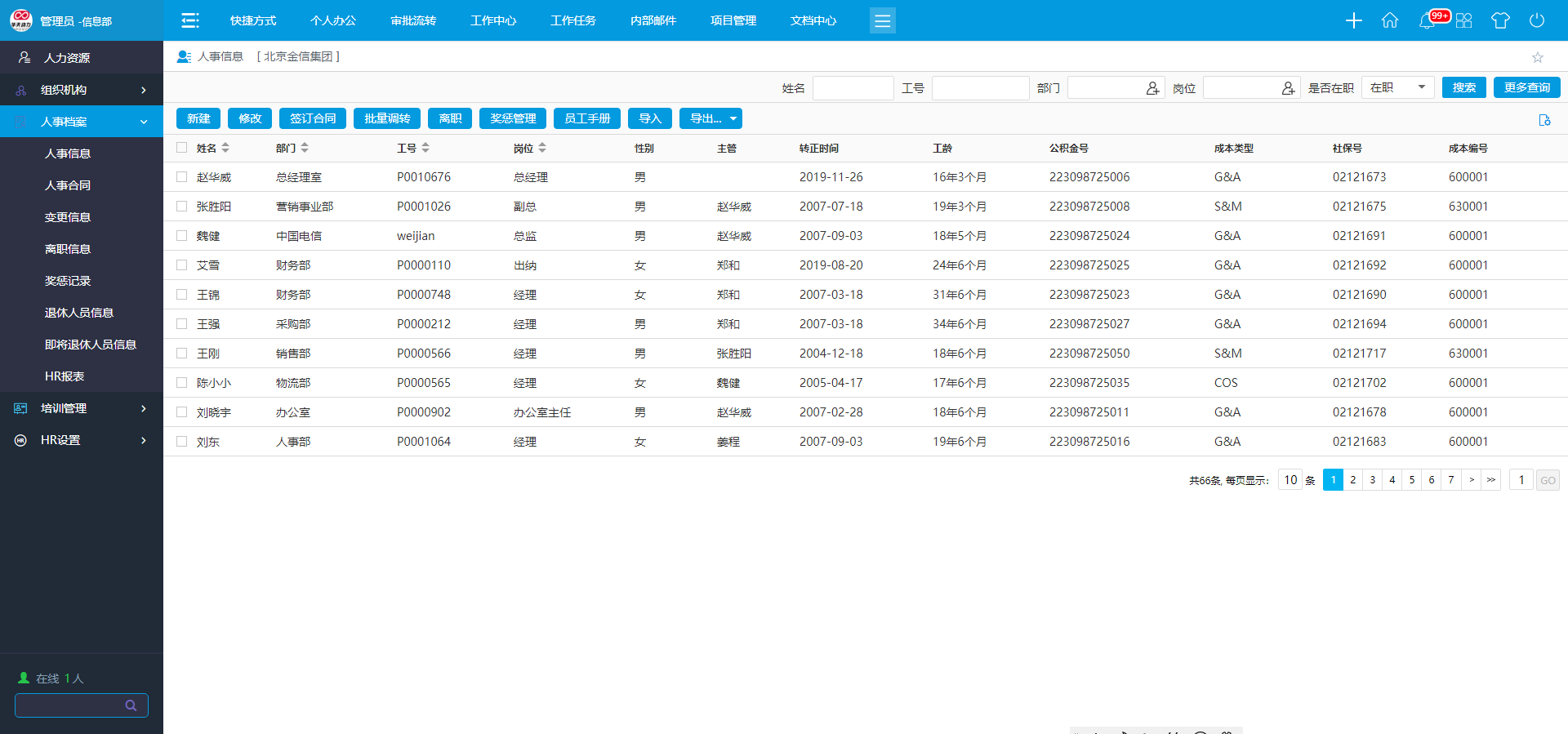Click the power logout icon
The width and height of the screenshot is (1568, 734).
(x=1536, y=20)
